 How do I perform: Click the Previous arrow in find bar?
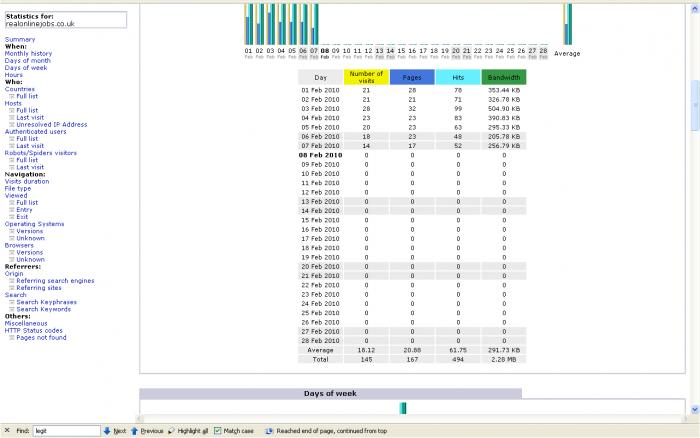pos(134,431)
